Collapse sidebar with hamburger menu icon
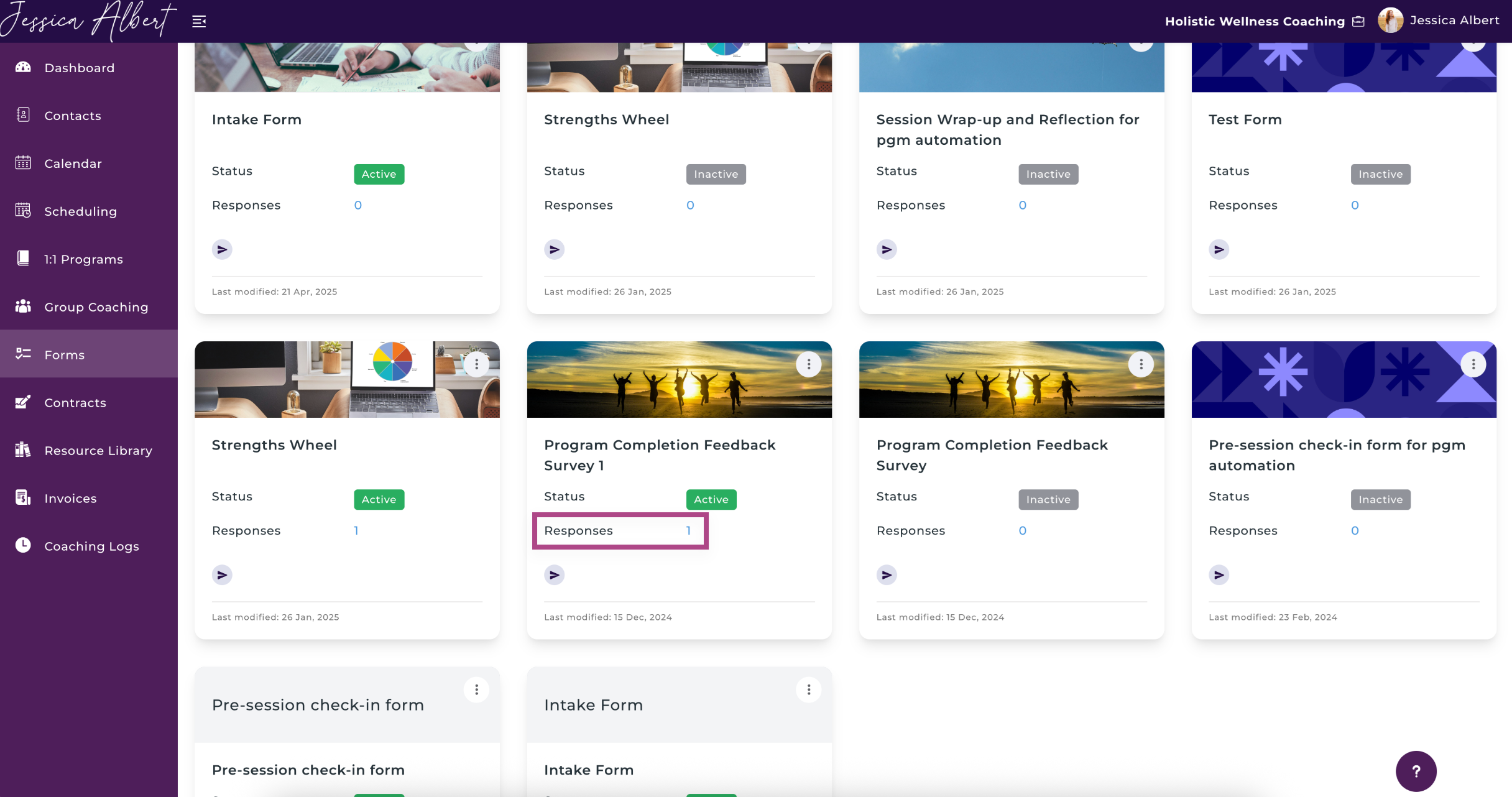 tap(199, 22)
